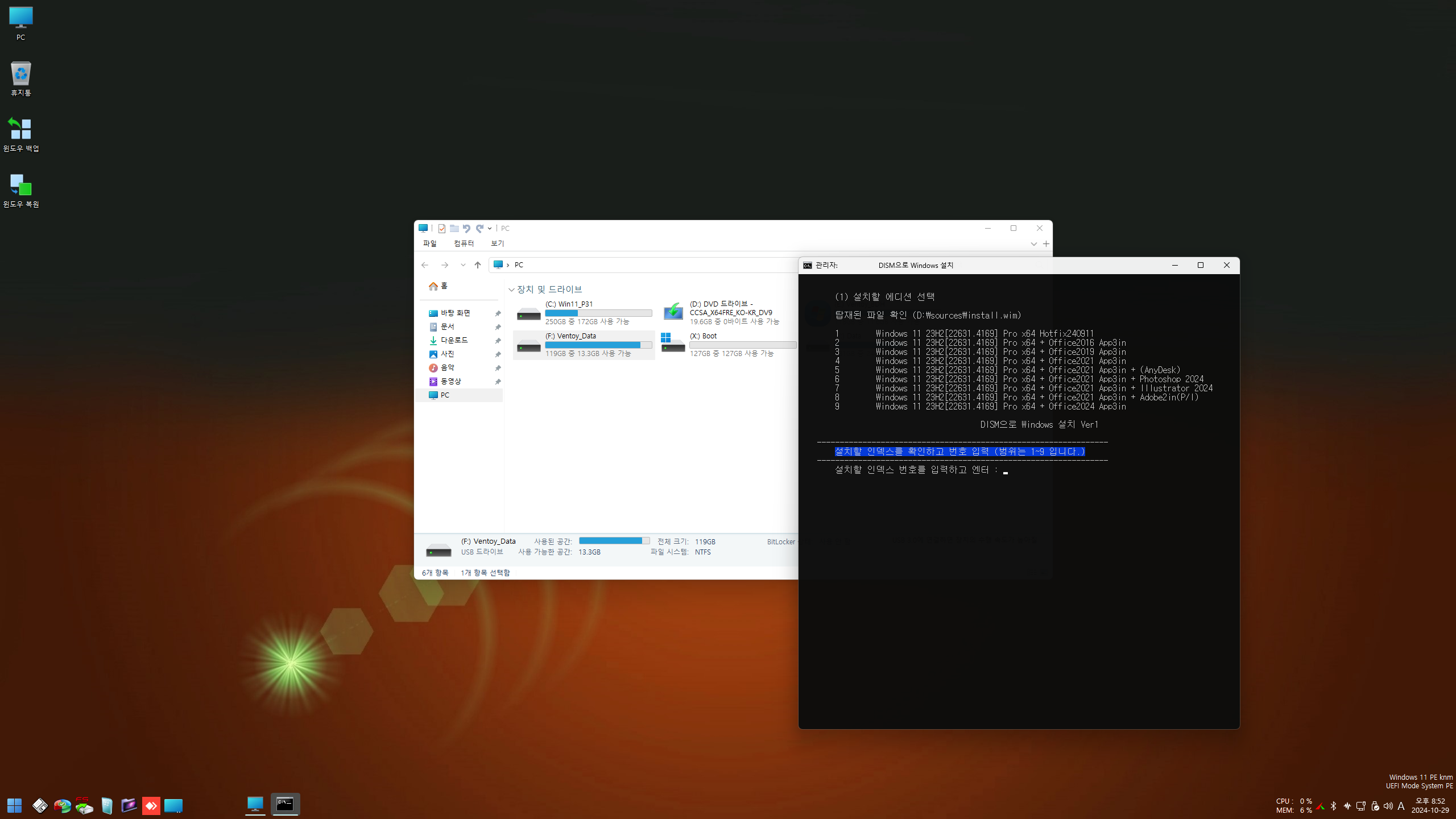Open the purple folder app on taskbar
The height and width of the screenshot is (819, 1456).
pyautogui.click(x=129, y=805)
